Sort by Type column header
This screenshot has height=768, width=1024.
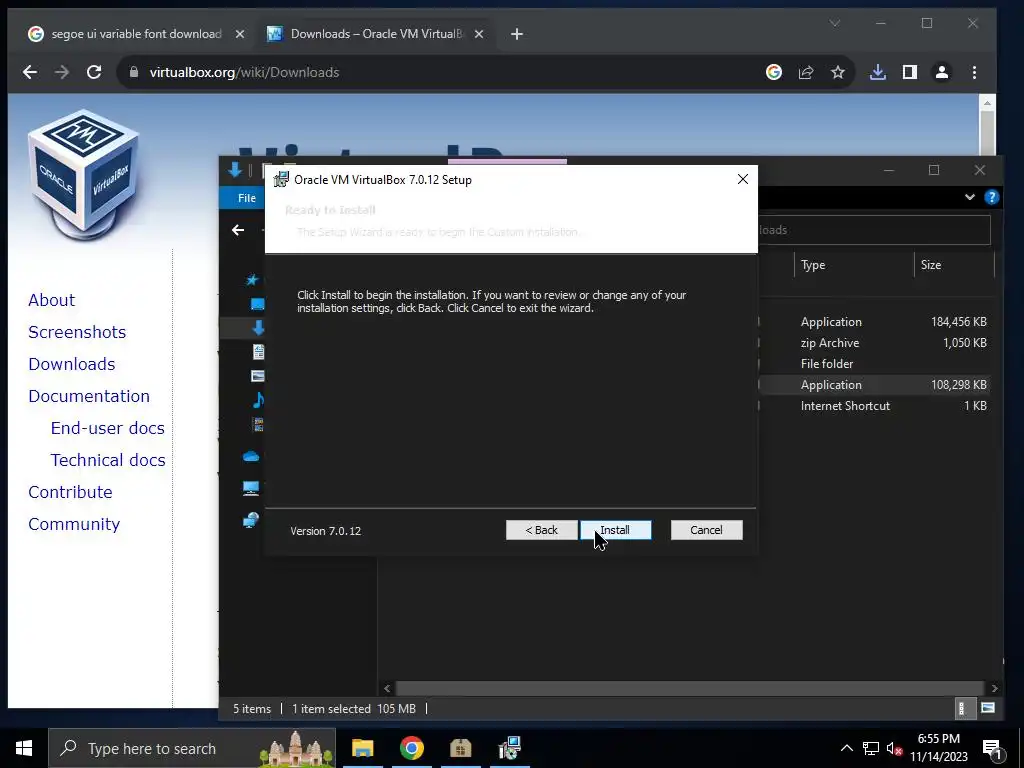(854, 264)
